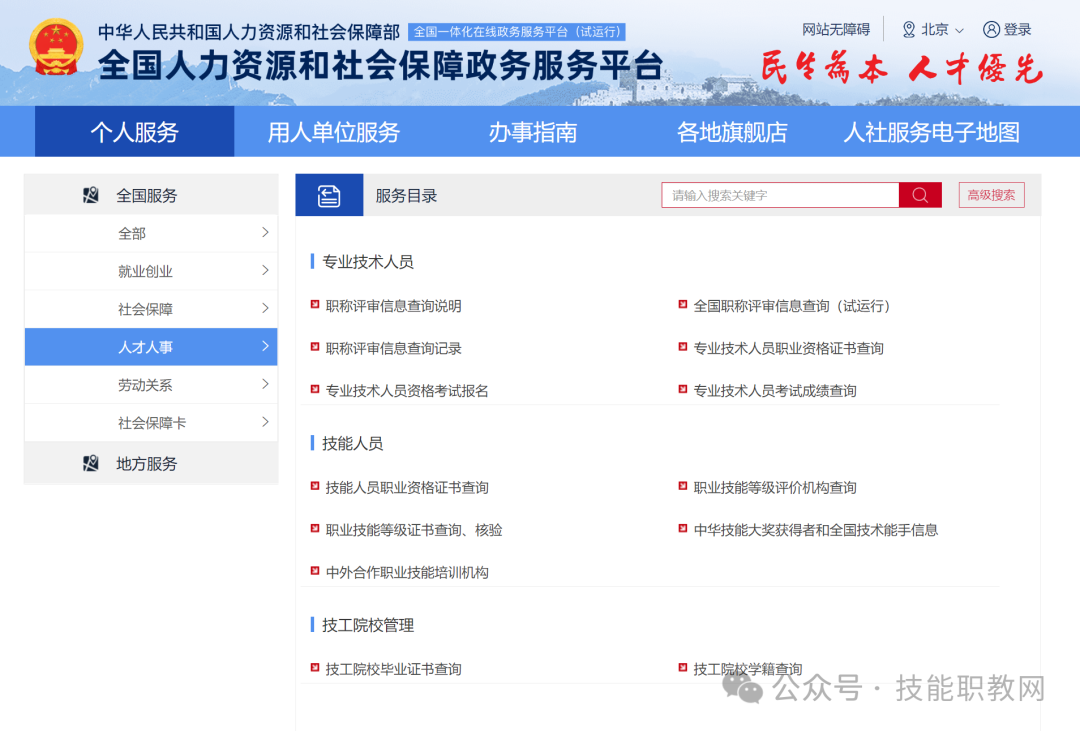This screenshot has width=1080, height=731.
Task: Click the map icon next to 地方服务
Action: tap(90, 463)
